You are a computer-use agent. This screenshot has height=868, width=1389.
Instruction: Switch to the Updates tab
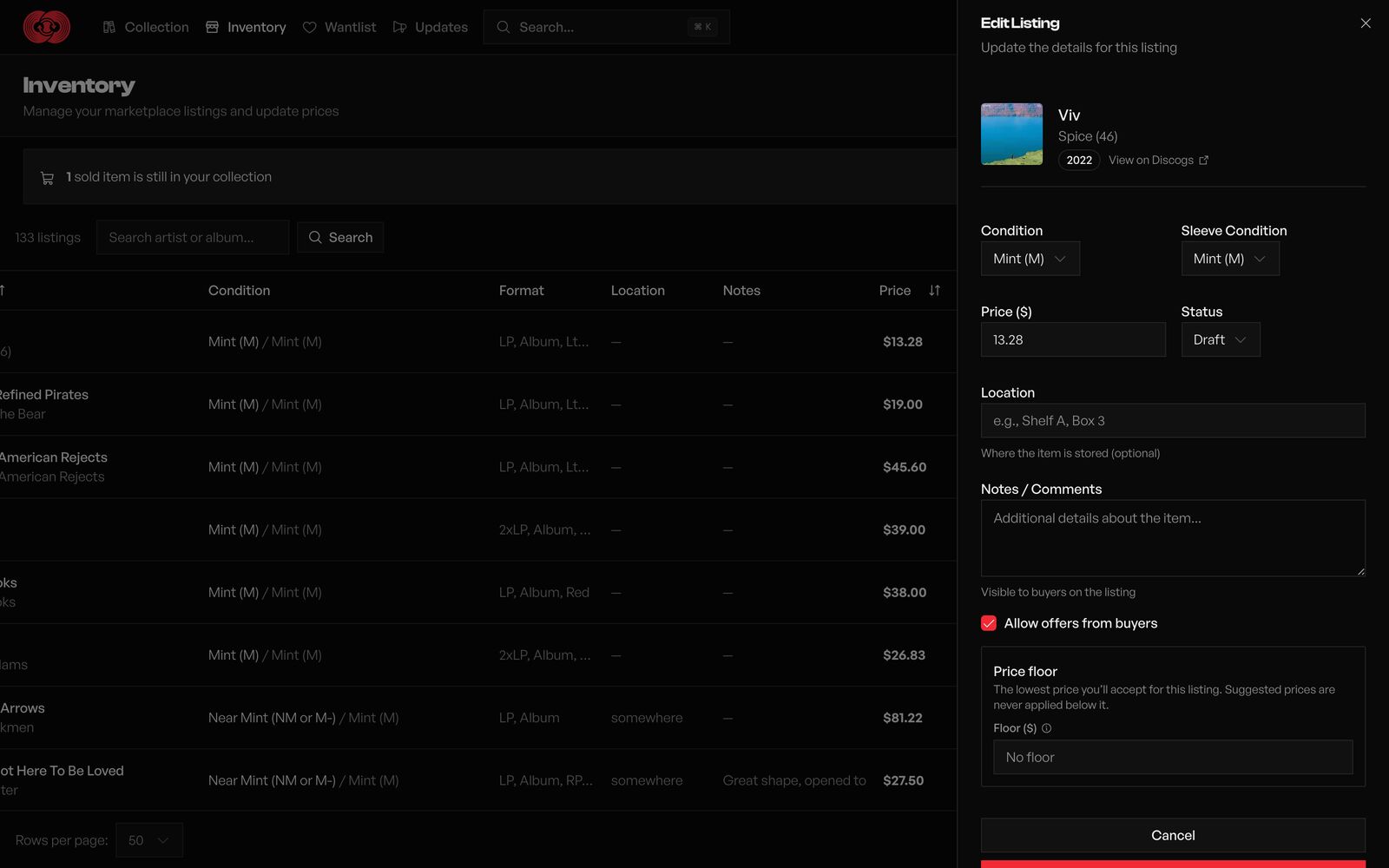431,27
